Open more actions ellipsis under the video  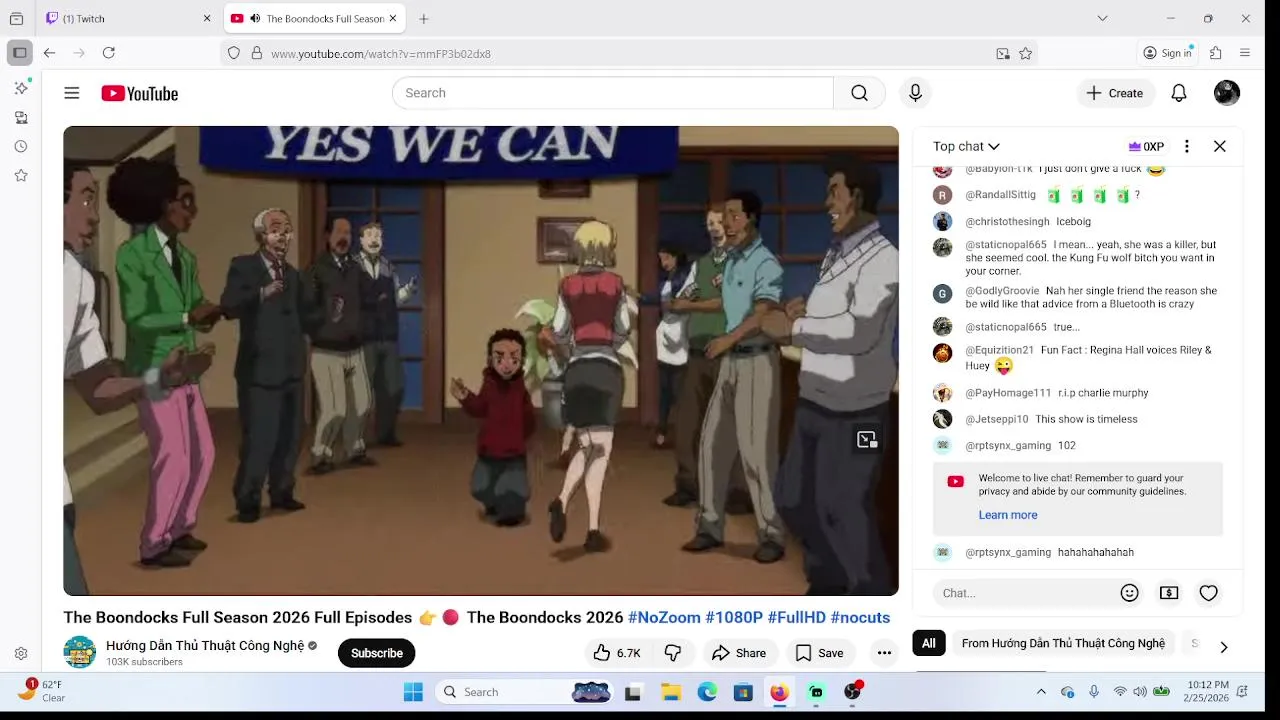884,653
